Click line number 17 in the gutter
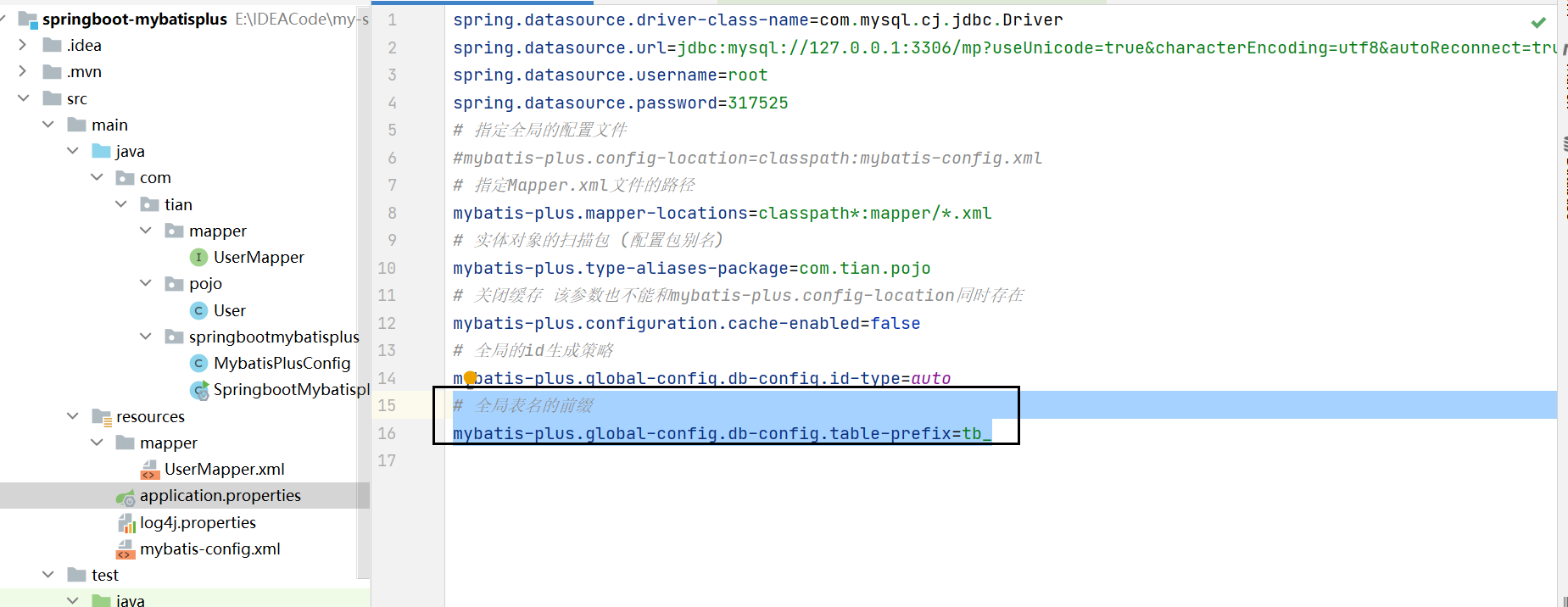This screenshot has width=1568, height=607. (x=387, y=460)
